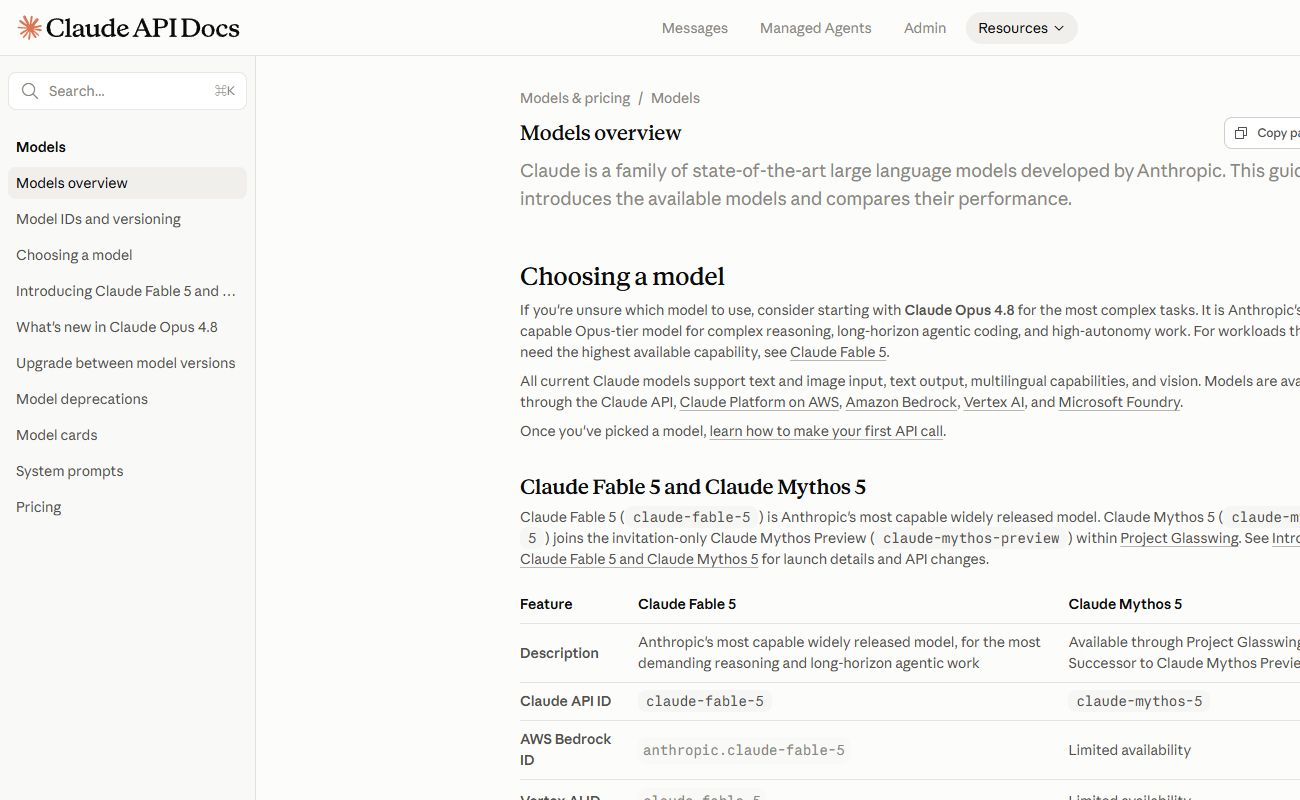Click the Claude Fable 5 column header
Viewport: 1300px width, 800px height.
click(687, 604)
